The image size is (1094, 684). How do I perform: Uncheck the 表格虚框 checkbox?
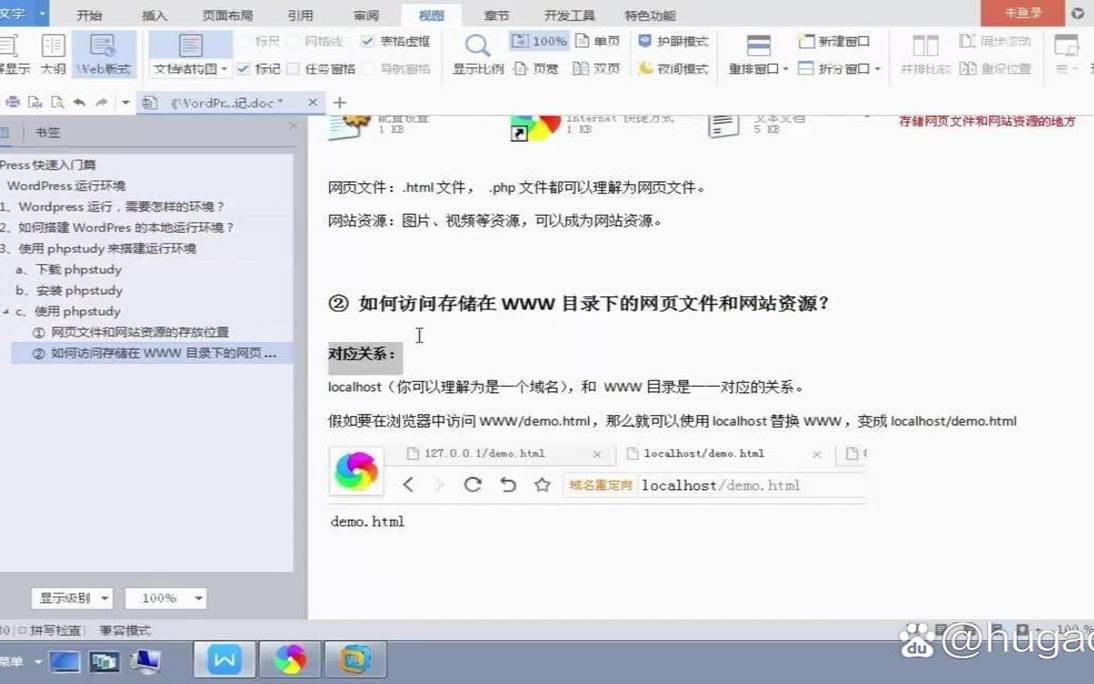point(367,42)
